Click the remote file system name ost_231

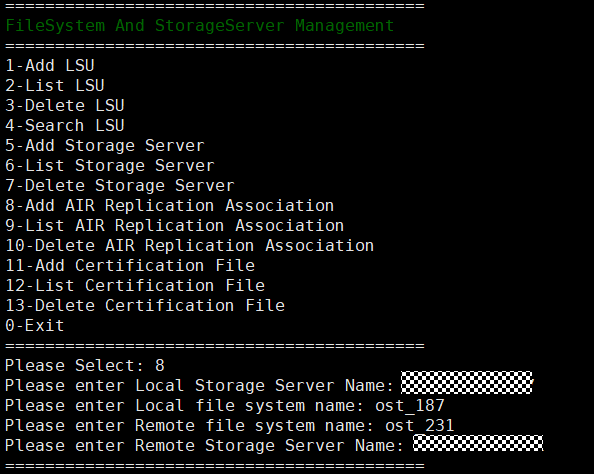(419, 426)
